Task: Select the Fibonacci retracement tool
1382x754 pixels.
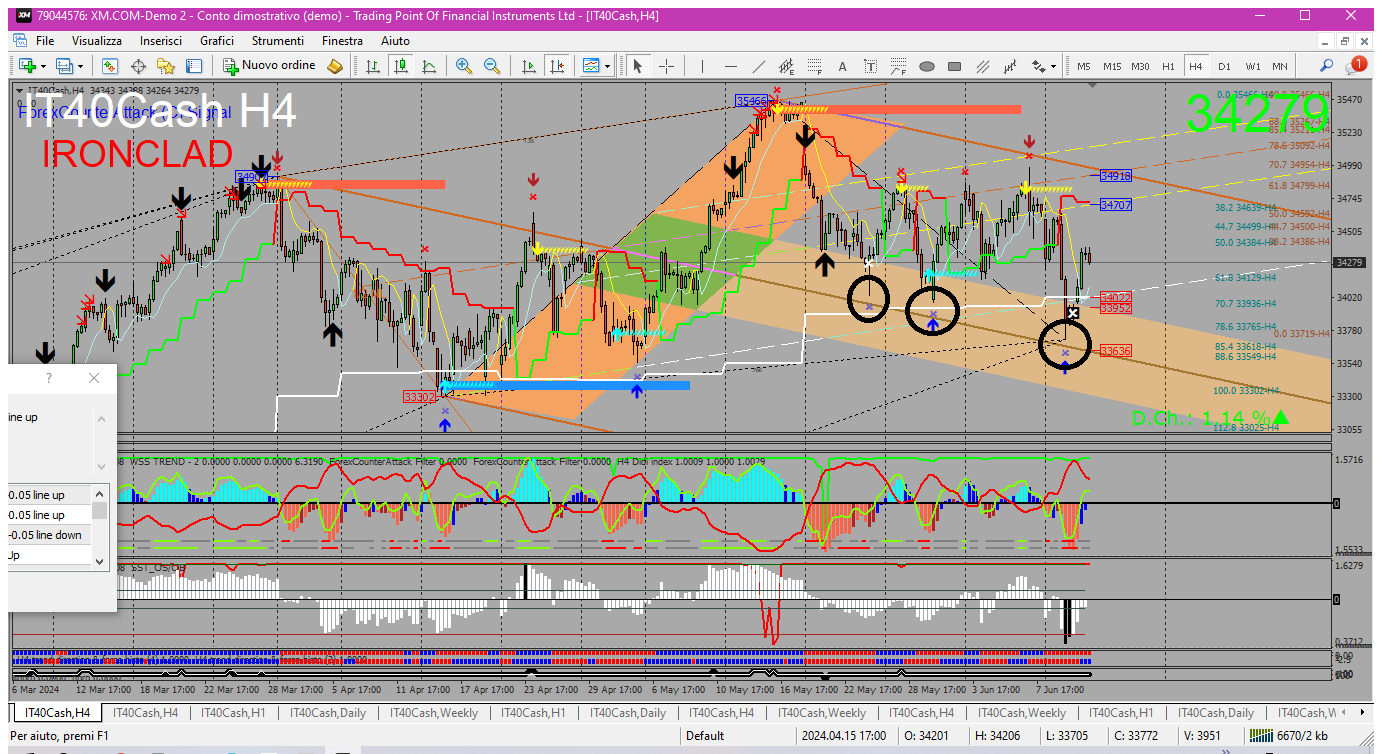Action: pyautogui.click(x=815, y=66)
